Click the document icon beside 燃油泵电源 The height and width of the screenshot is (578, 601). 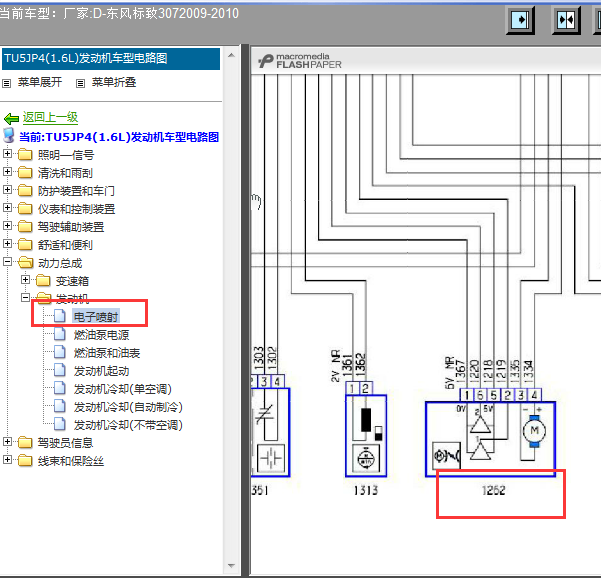[60, 335]
